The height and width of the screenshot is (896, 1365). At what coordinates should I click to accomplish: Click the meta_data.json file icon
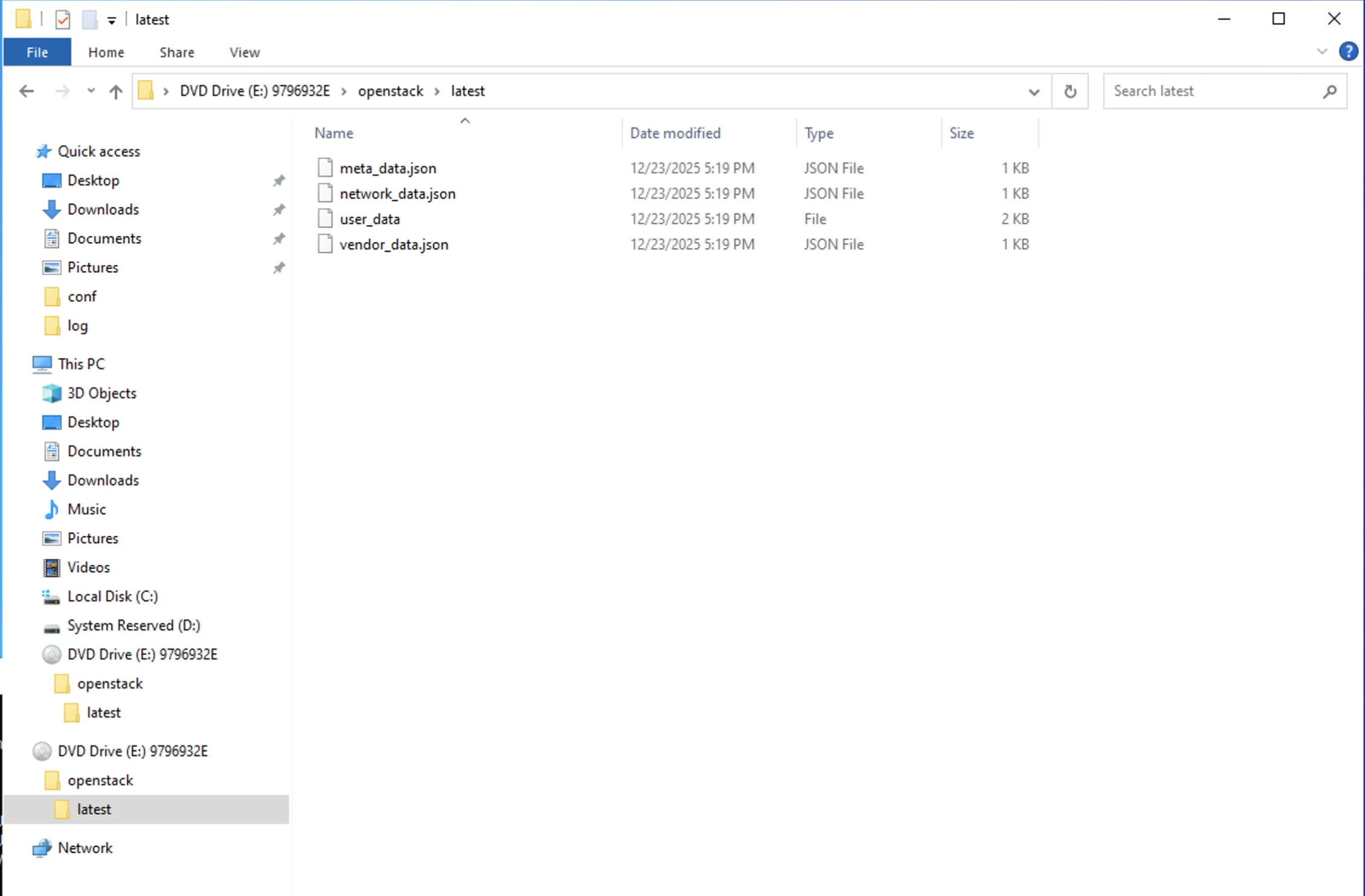(x=325, y=168)
